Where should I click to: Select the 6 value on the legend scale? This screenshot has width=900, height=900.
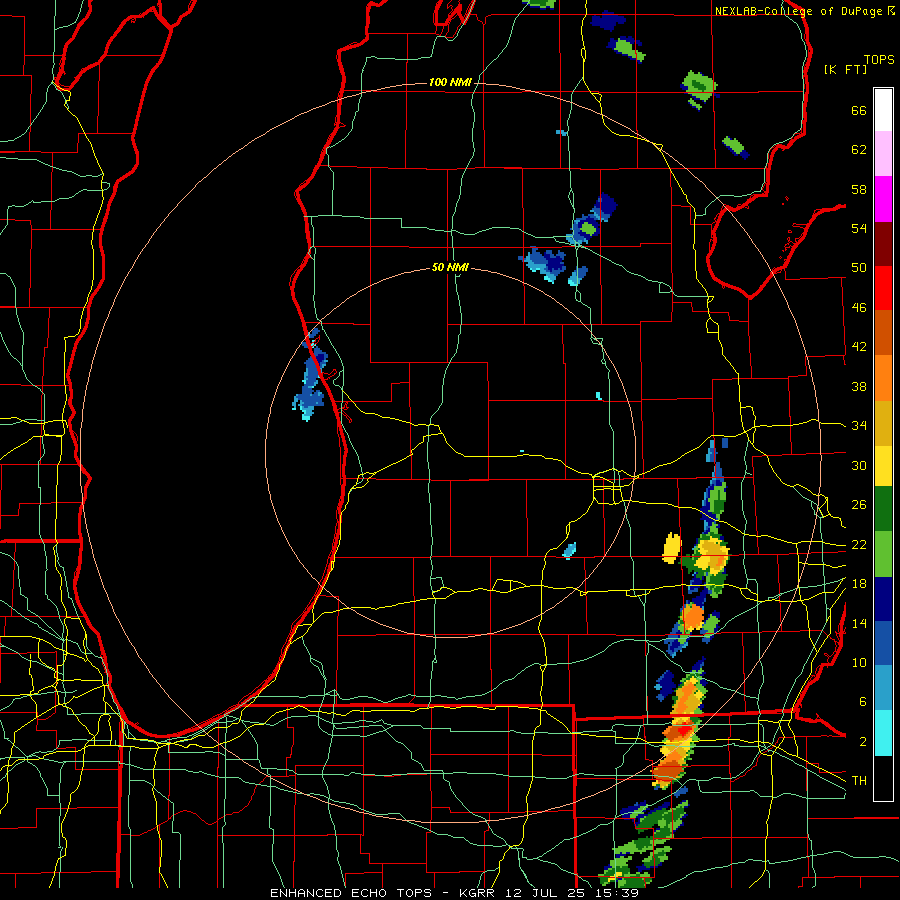point(862,702)
